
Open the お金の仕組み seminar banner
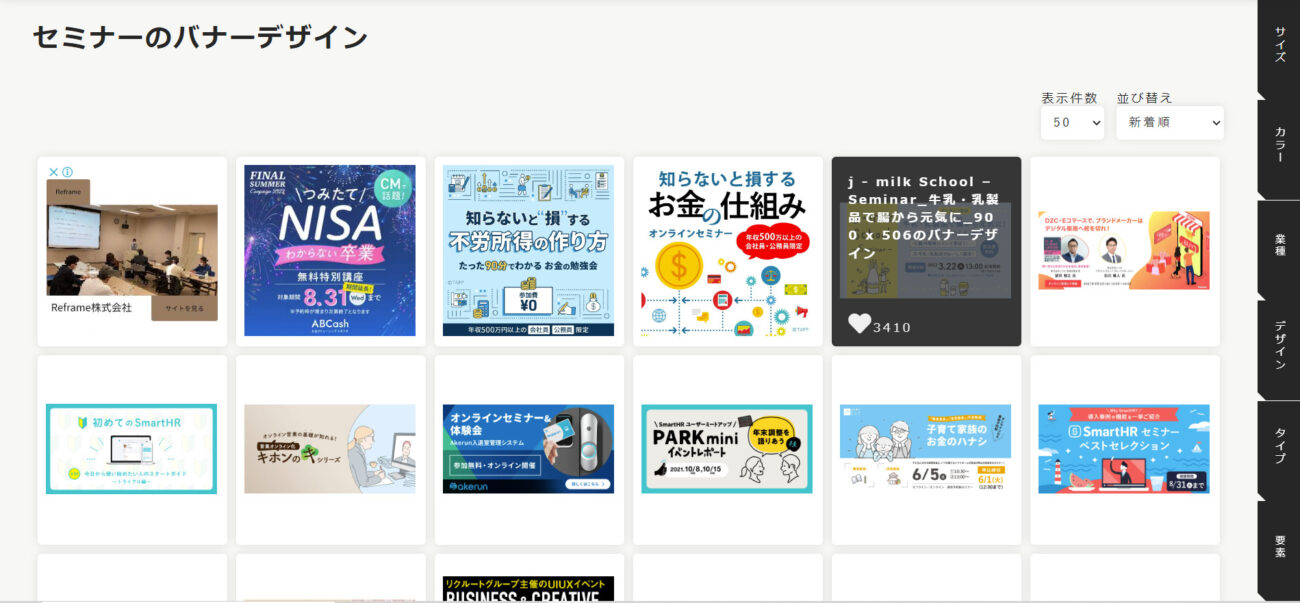point(727,250)
